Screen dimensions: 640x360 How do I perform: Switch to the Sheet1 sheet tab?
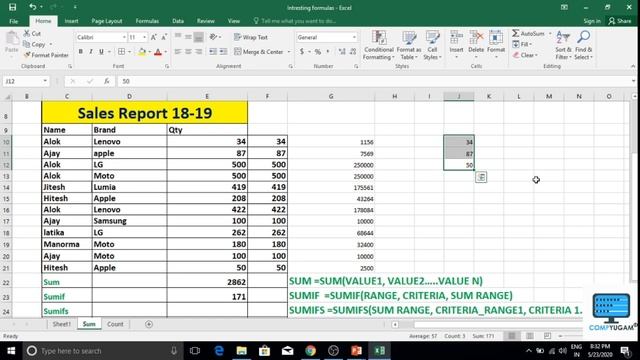[x=62, y=324]
